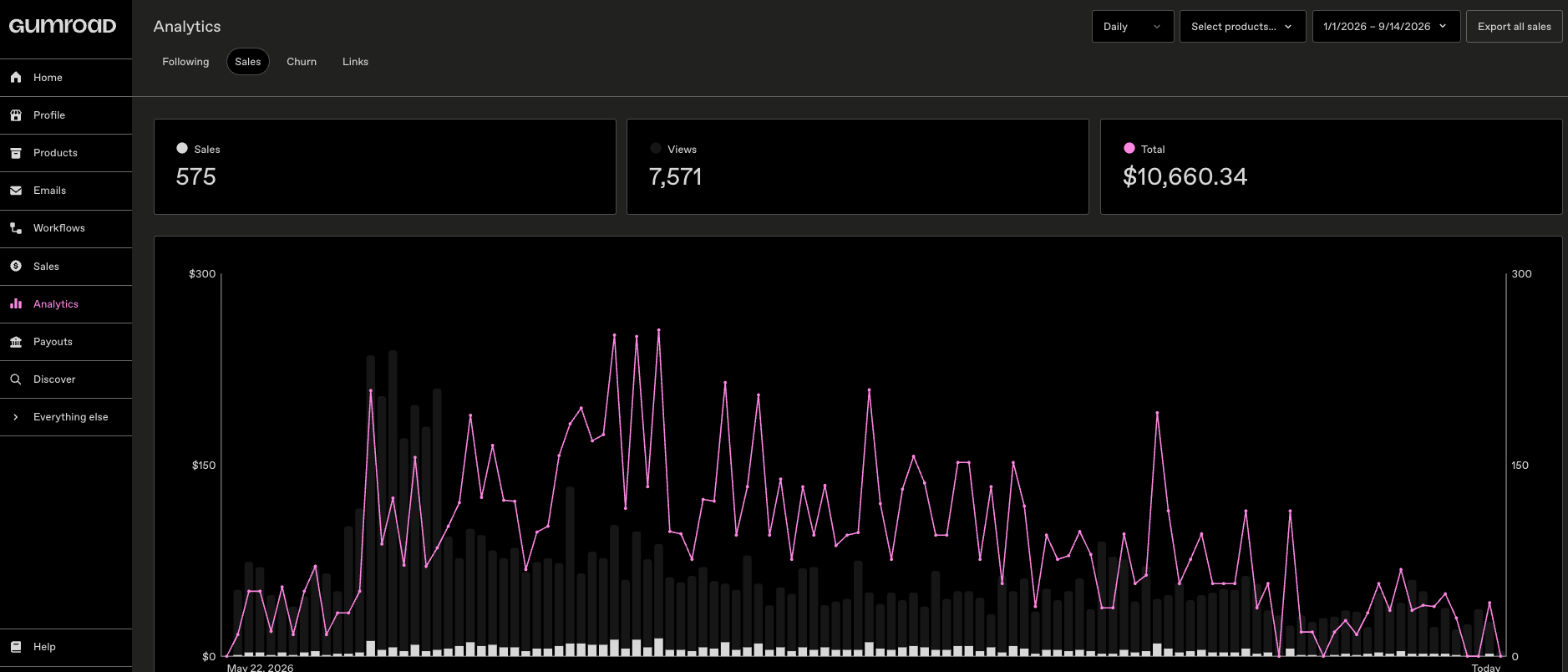Open Emails via its envelope icon
This screenshot has height=672, width=1568.
point(16,191)
